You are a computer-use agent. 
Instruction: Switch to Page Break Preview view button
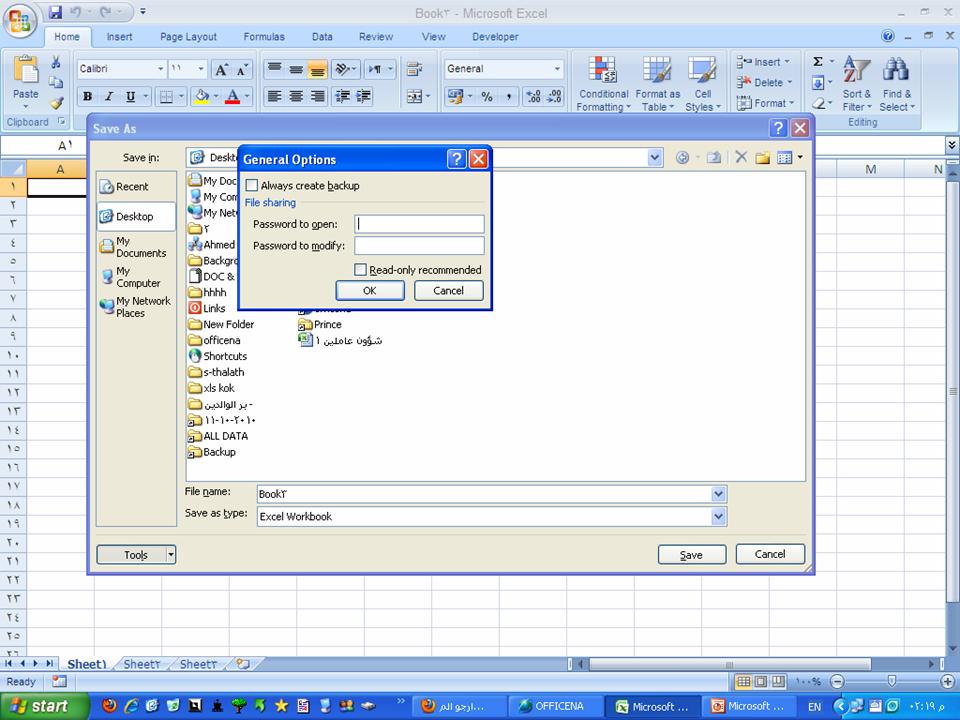(x=778, y=681)
